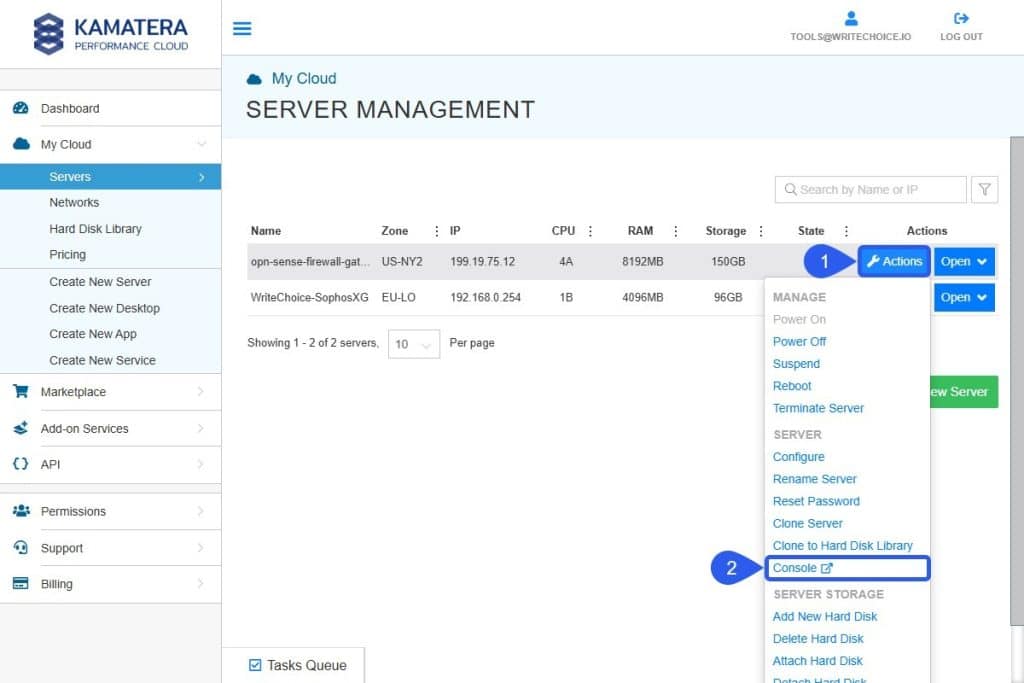Open Create New Server sidebar link

pos(100,282)
